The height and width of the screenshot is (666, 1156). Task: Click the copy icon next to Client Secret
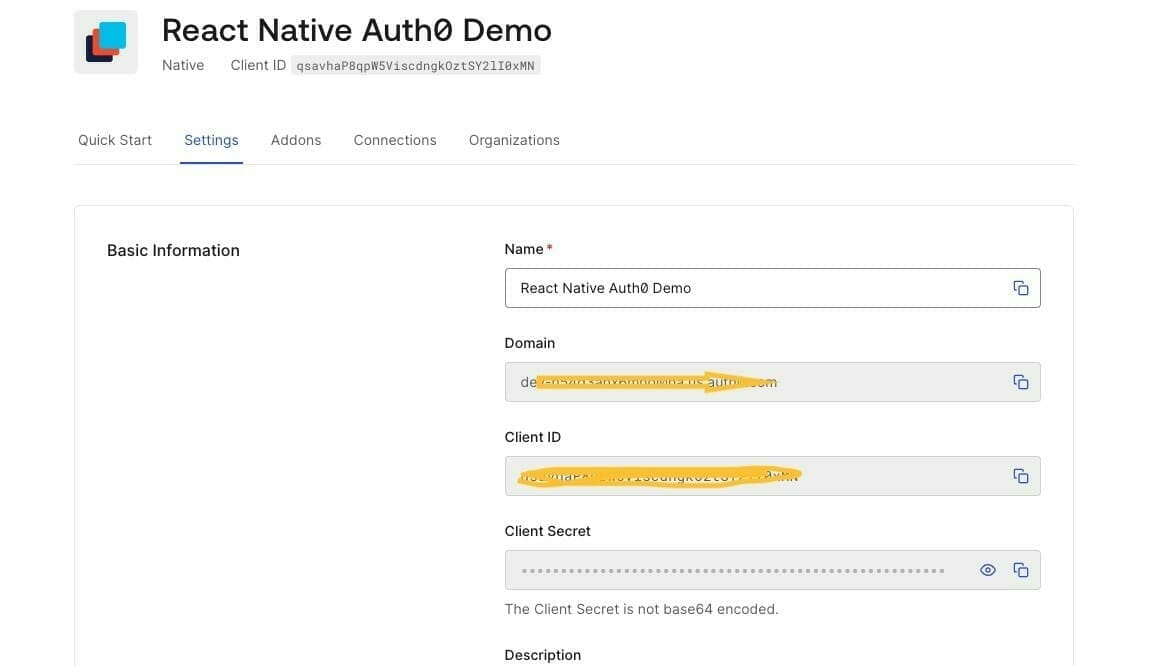tap(1021, 569)
